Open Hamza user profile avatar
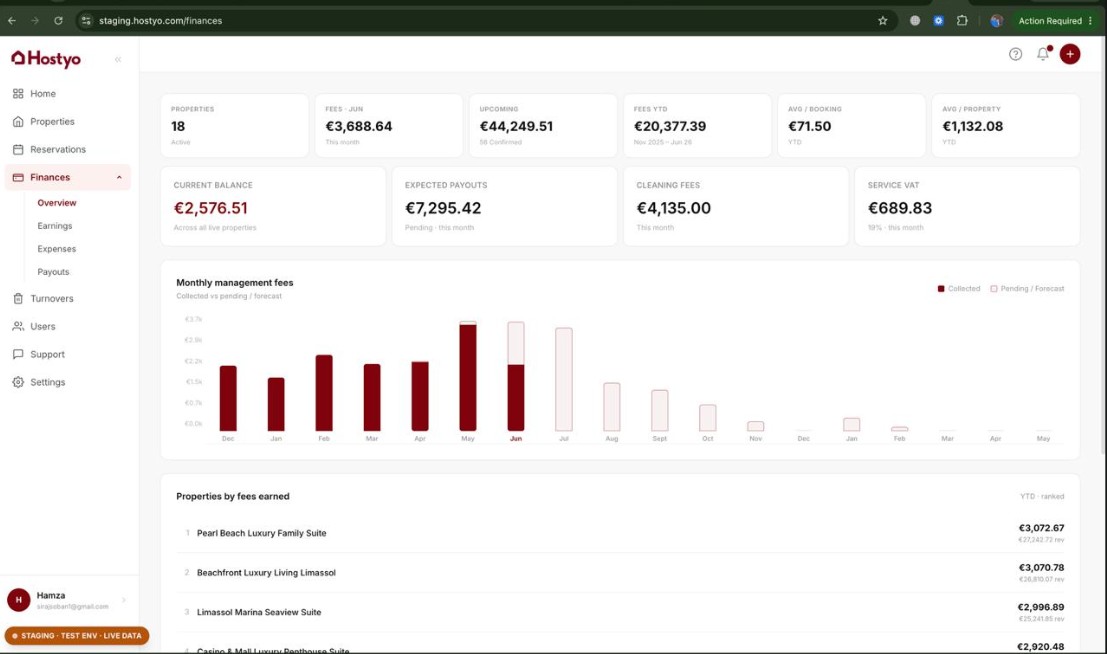Viewport: 1107px width, 654px height. tap(18, 600)
